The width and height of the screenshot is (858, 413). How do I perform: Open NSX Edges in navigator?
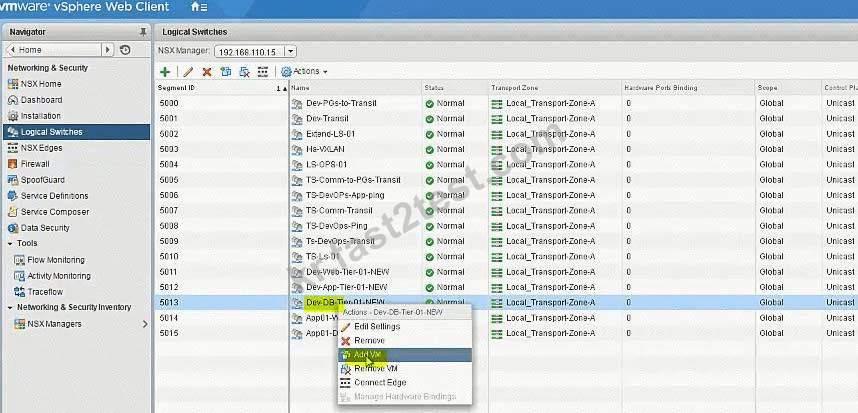pyautogui.click(x=41, y=148)
